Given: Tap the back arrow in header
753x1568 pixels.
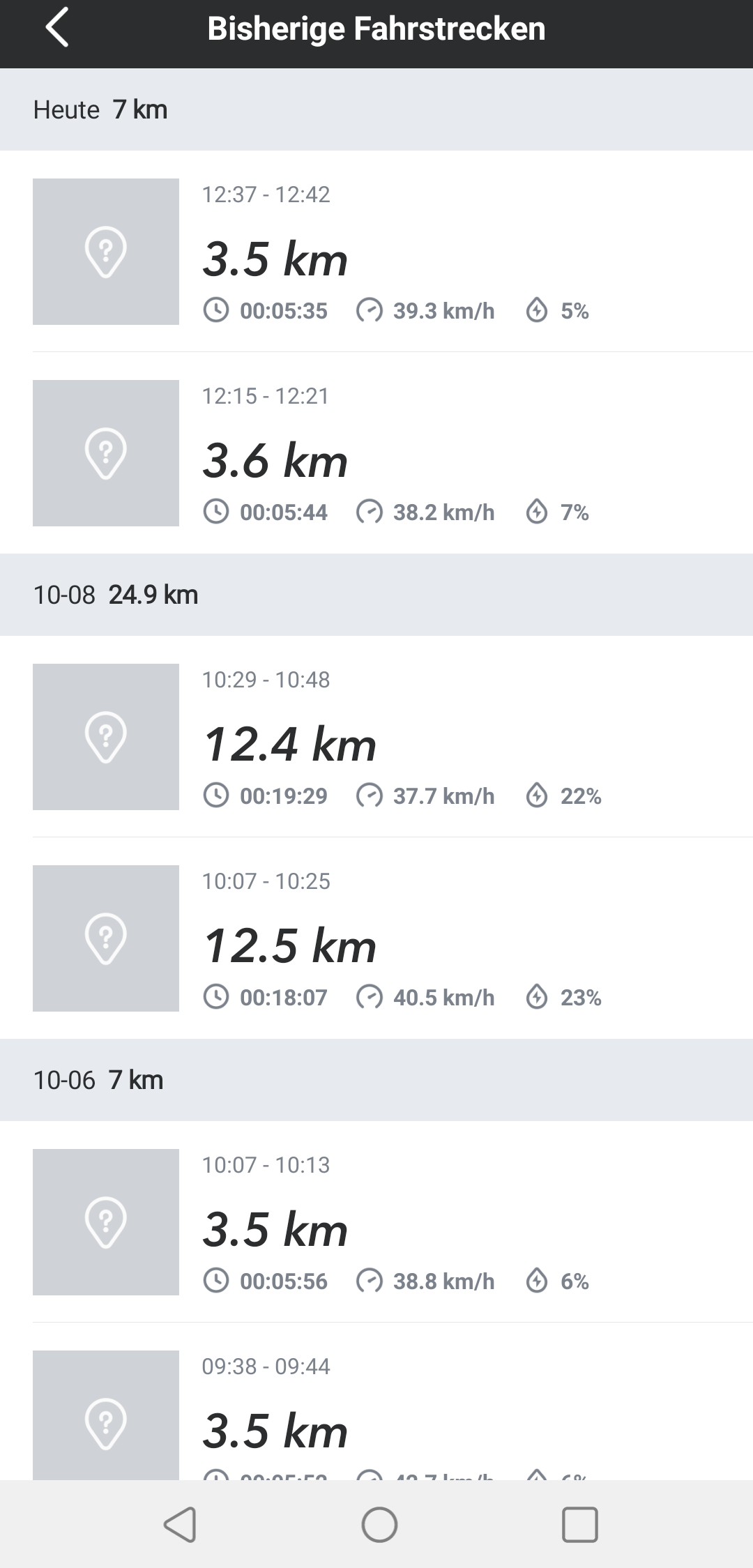Looking at the screenshot, I should click(57, 29).
